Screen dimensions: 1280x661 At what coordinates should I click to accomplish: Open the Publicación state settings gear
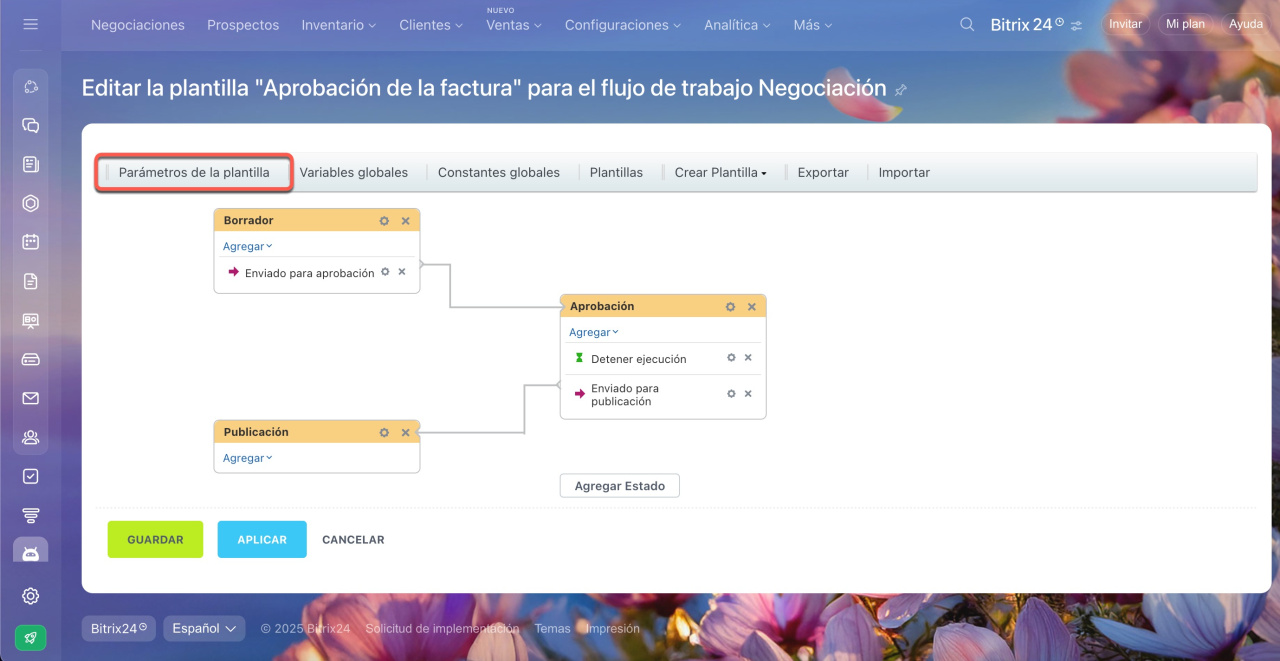(x=384, y=433)
